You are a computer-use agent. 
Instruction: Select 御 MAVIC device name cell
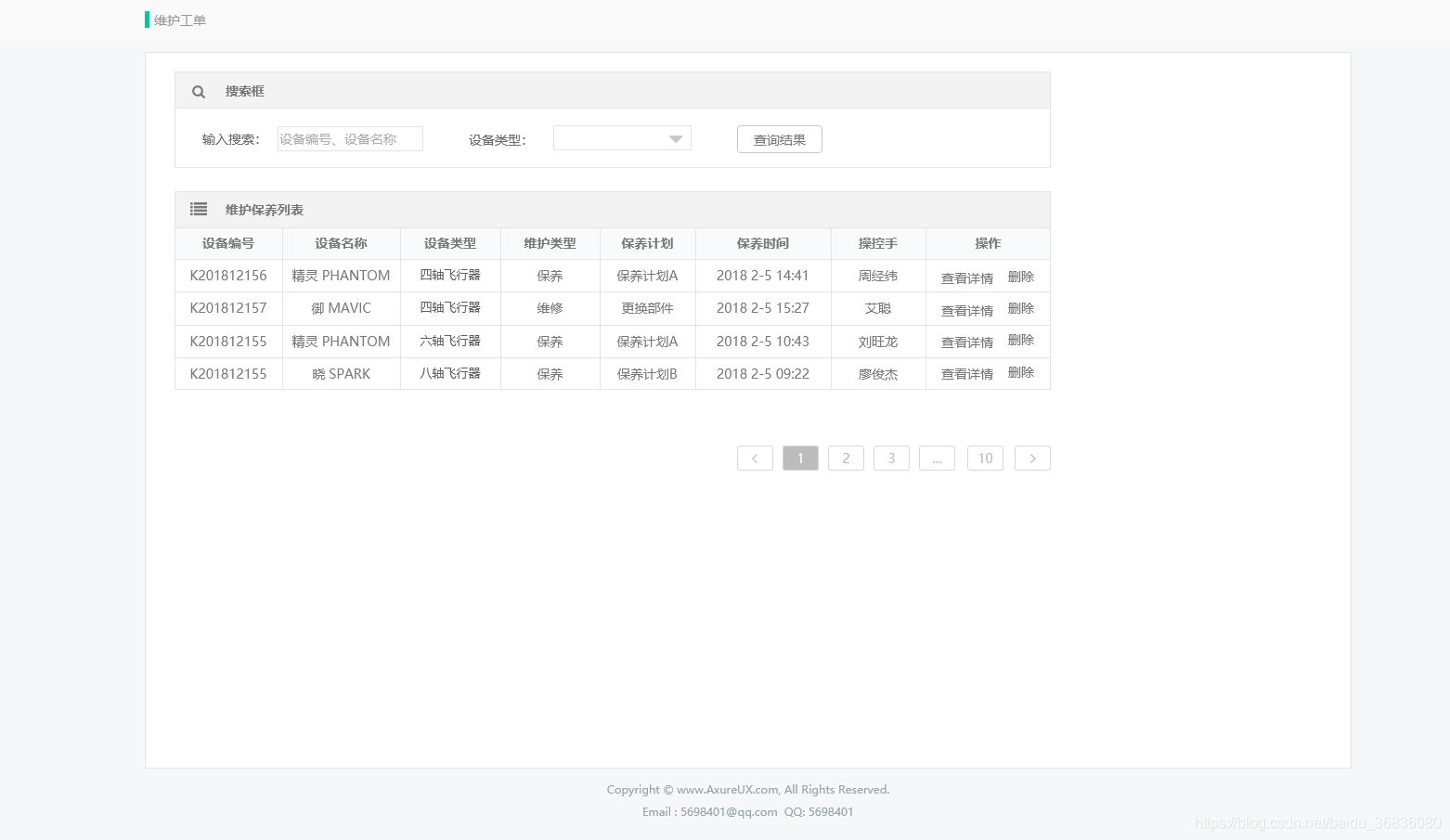341,308
